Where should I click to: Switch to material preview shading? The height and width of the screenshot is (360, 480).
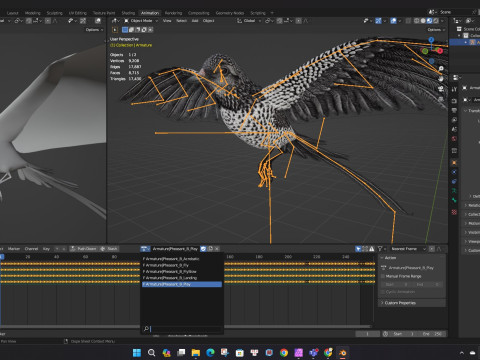coord(429,21)
